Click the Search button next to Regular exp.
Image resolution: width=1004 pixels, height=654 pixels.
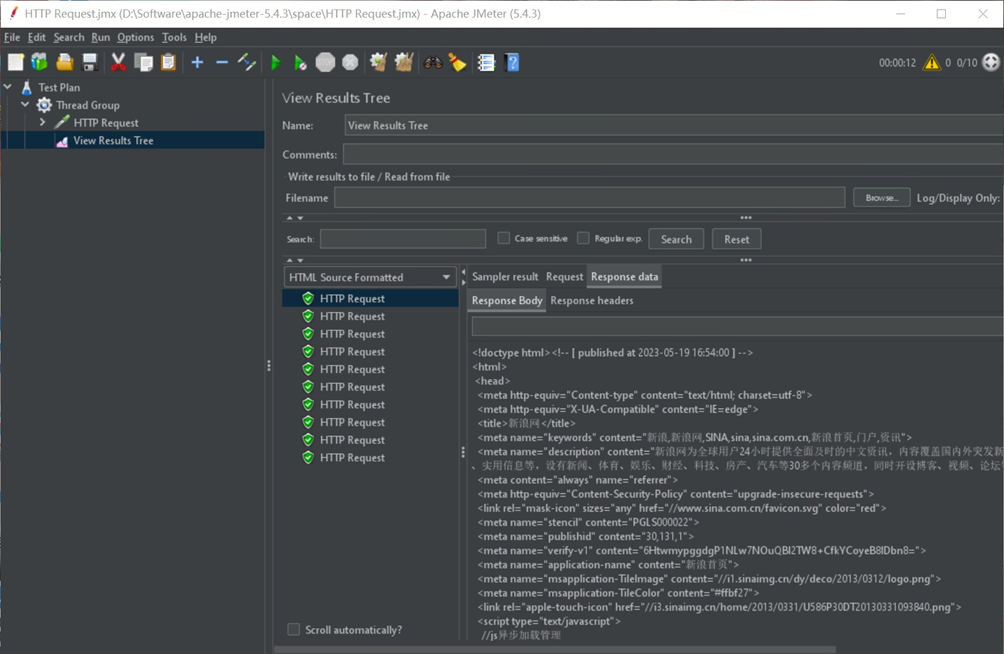click(676, 239)
